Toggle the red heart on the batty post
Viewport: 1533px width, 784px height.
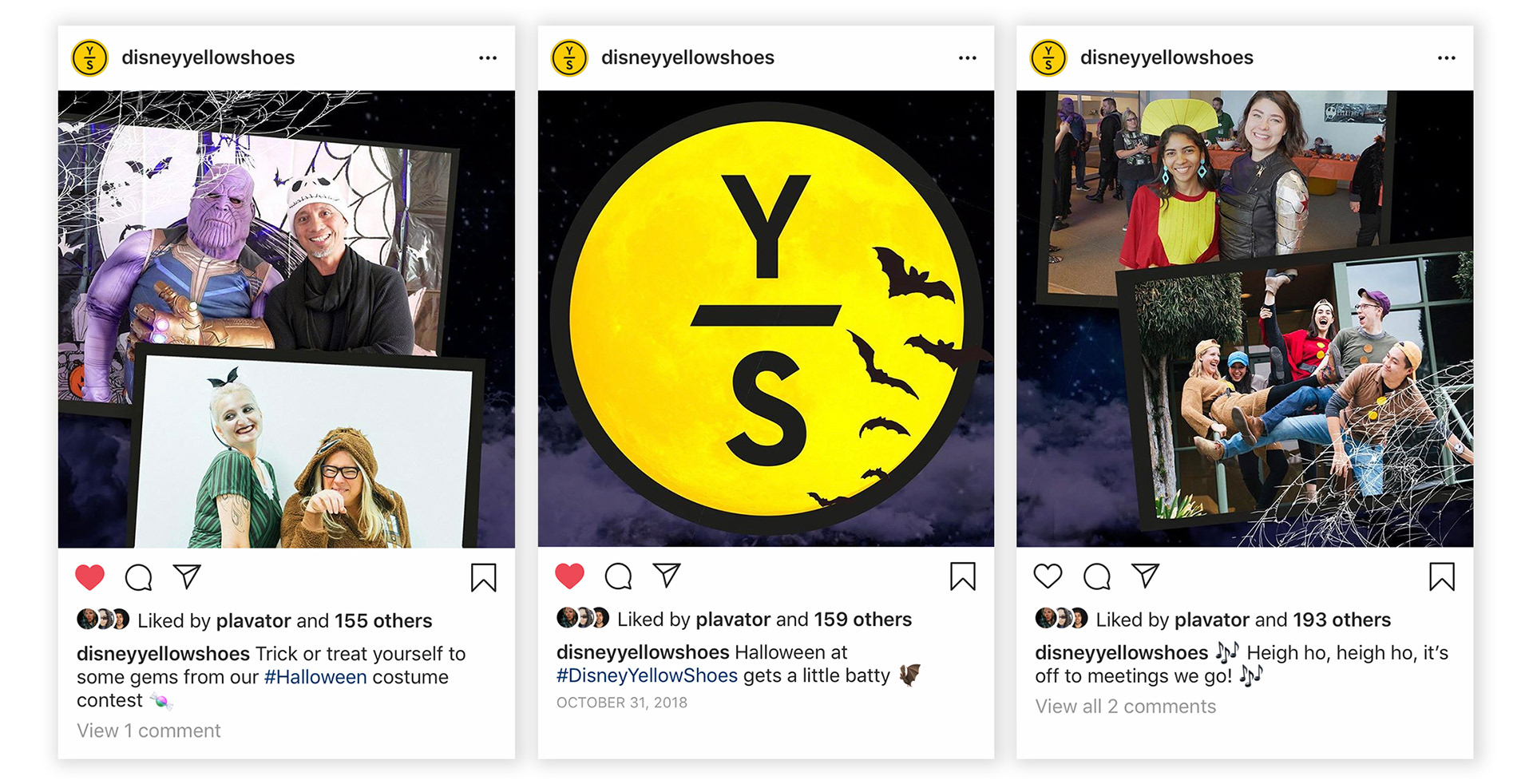[570, 576]
